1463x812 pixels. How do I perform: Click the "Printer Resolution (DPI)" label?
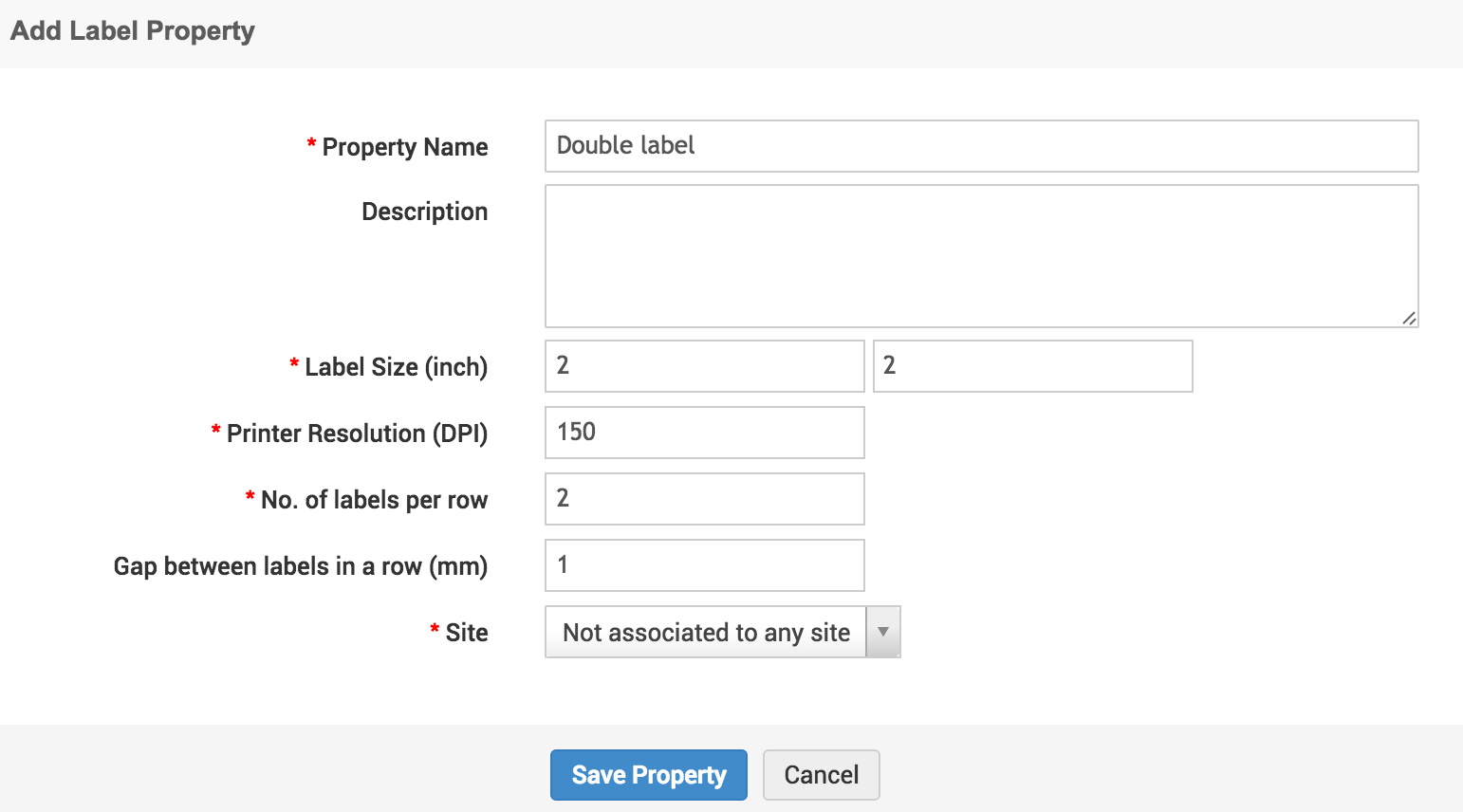click(x=357, y=434)
